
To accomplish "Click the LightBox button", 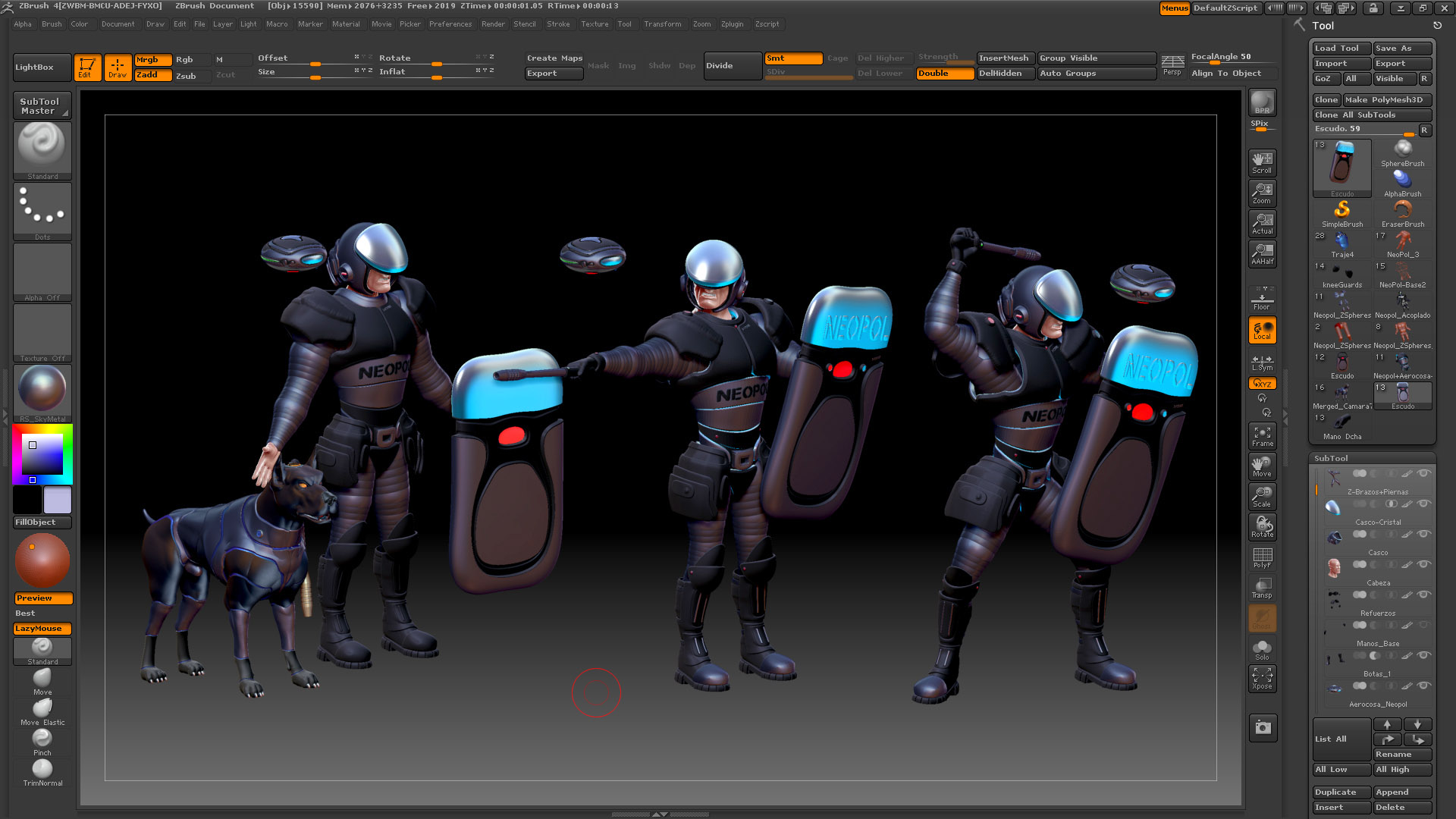I will click(x=42, y=67).
